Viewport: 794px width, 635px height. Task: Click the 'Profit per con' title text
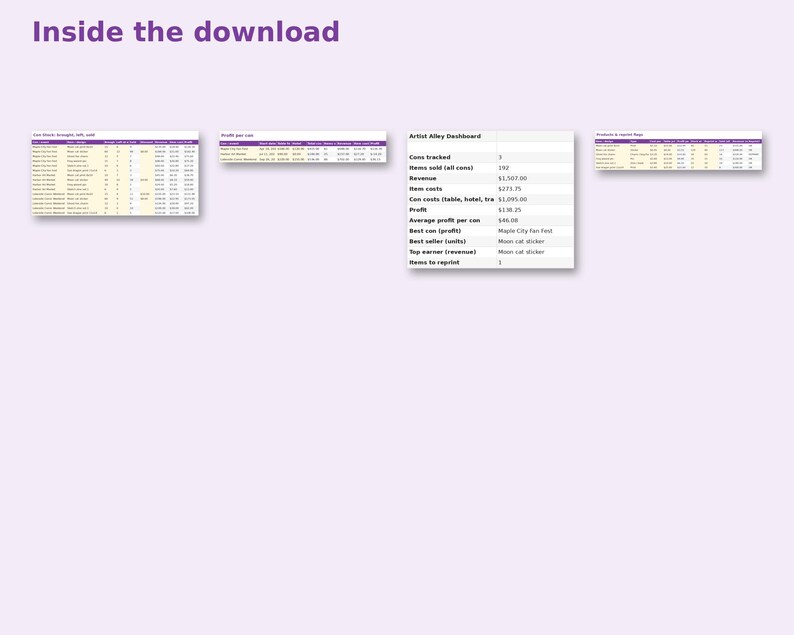237,136
